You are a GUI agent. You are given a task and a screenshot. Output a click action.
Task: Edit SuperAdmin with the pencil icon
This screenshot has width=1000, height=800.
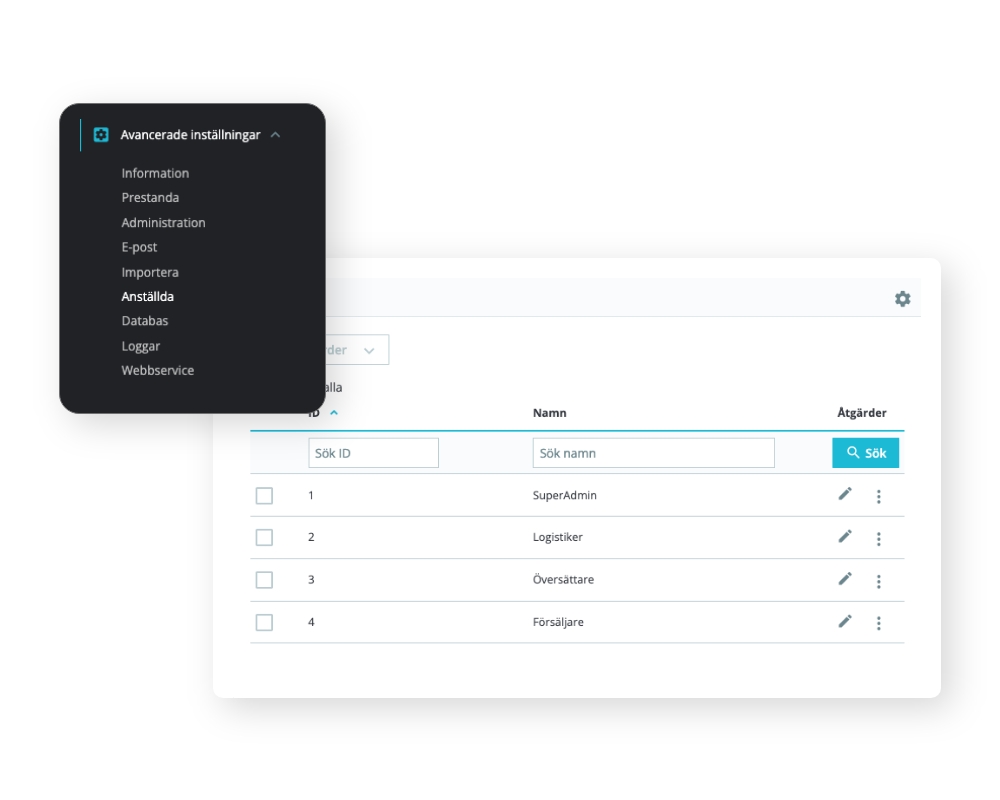tap(845, 494)
